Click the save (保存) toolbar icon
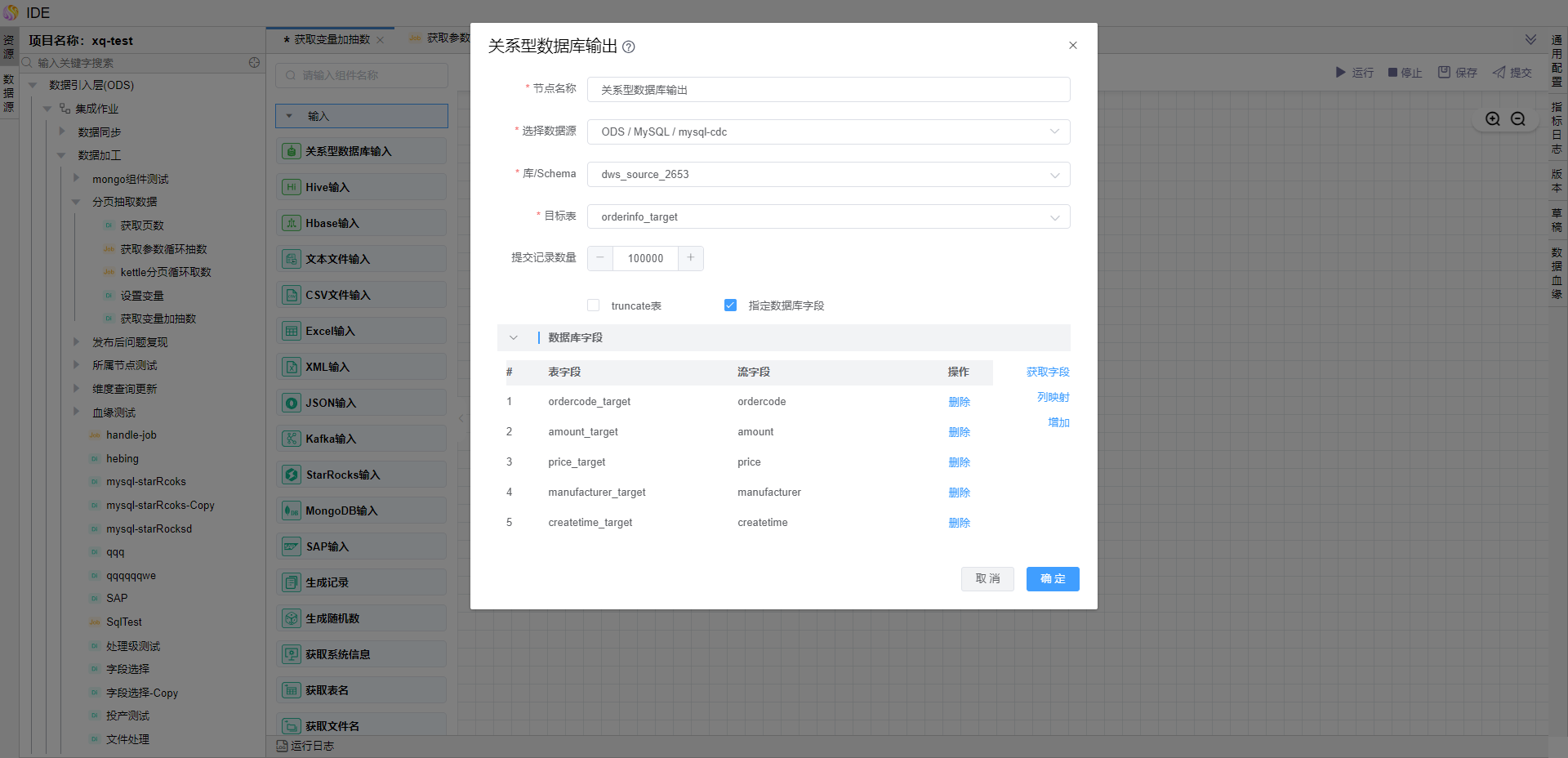Image resolution: width=1568 pixels, height=758 pixels. [x=1444, y=73]
